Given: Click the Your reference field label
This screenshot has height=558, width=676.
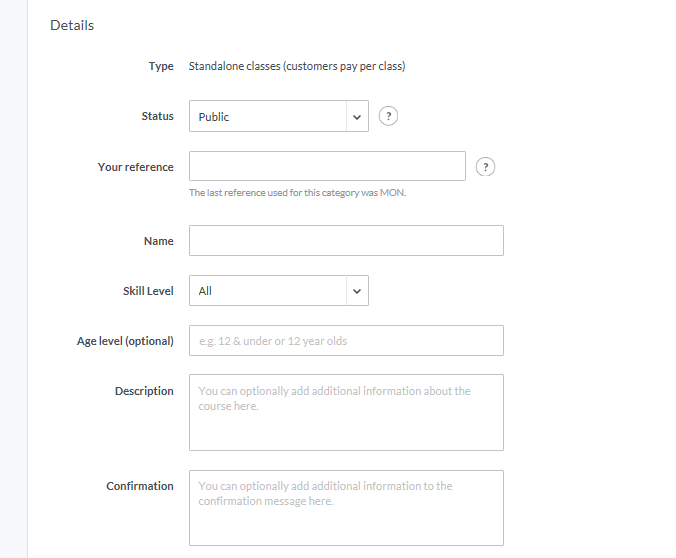Looking at the screenshot, I should [x=135, y=167].
